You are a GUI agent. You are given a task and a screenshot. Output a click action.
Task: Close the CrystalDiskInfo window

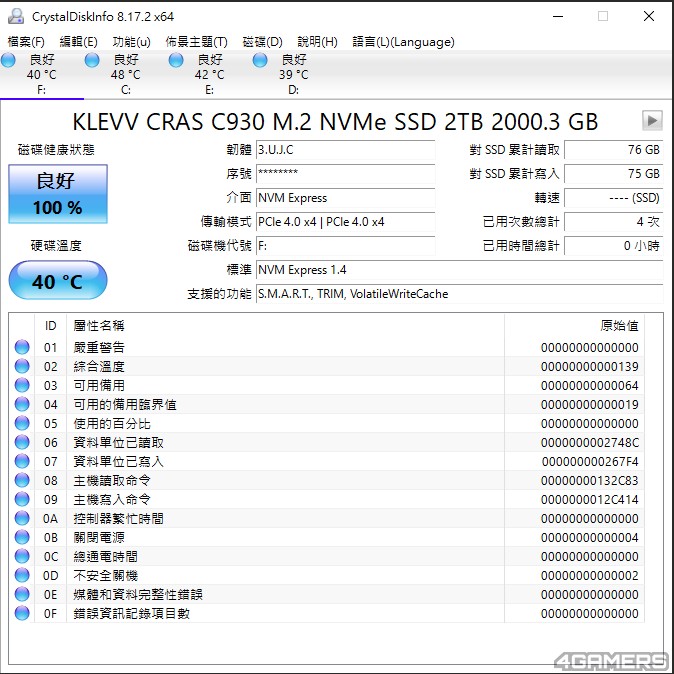649,16
